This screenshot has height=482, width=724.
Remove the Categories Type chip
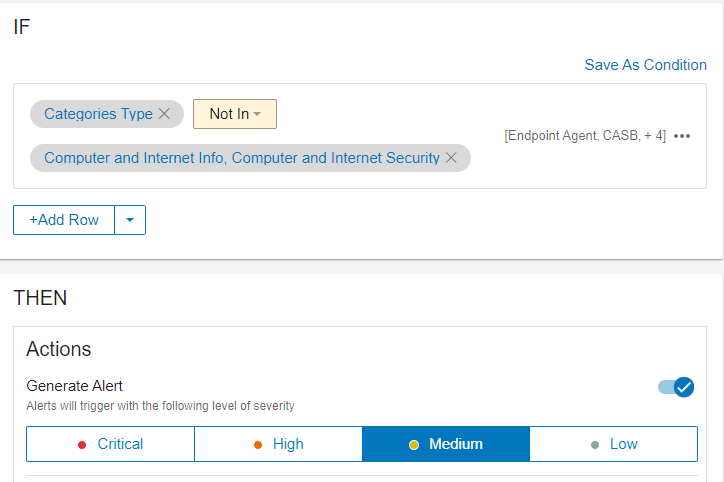[164, 114]
